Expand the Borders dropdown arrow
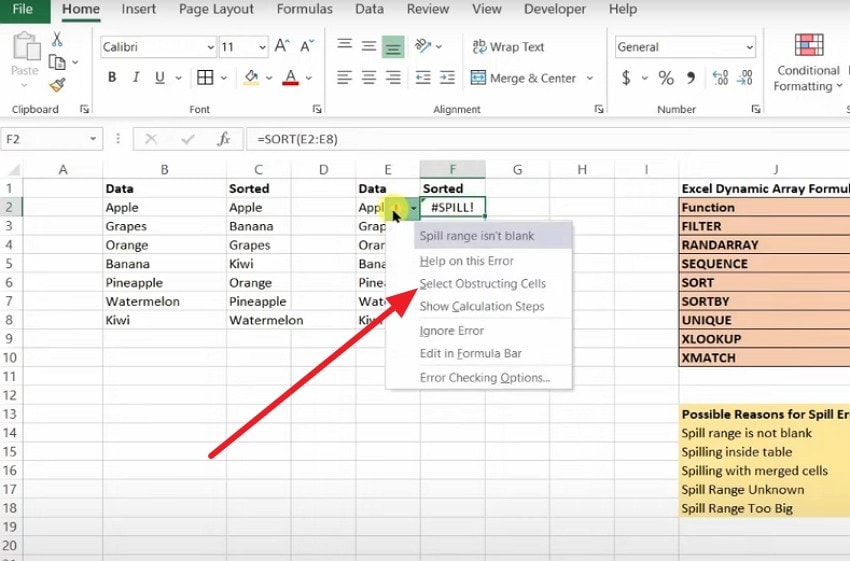Viewport: 850px width, 561px height. (x=224, y=78)
